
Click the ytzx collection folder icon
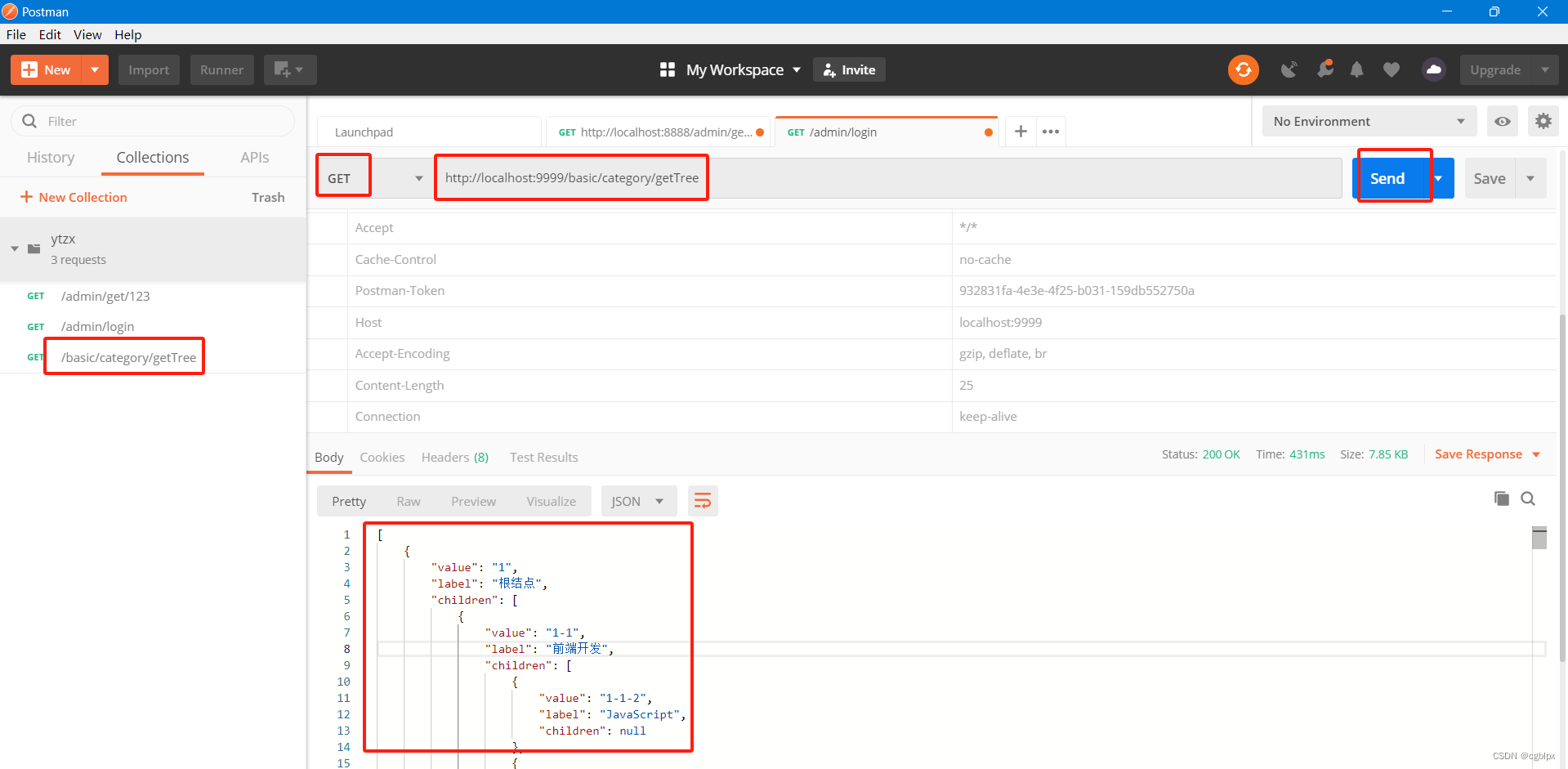click(34, 248)
